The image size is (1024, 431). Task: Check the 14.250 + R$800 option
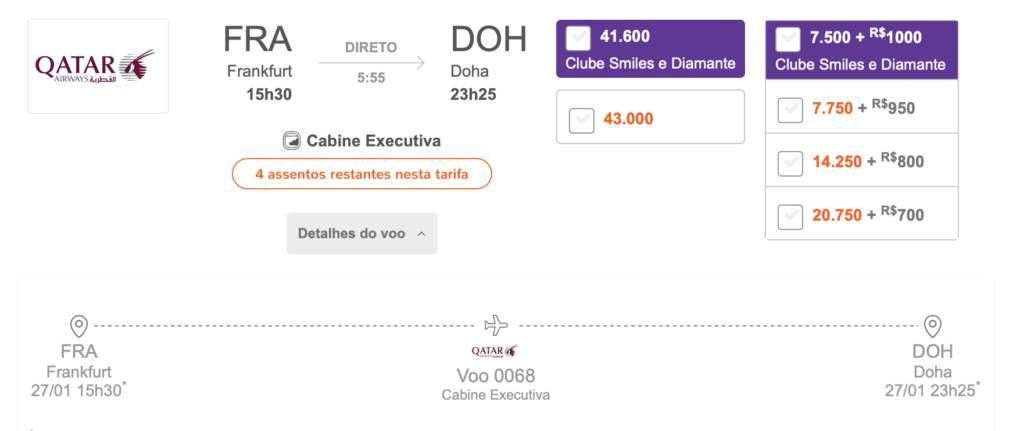point(790,163)
